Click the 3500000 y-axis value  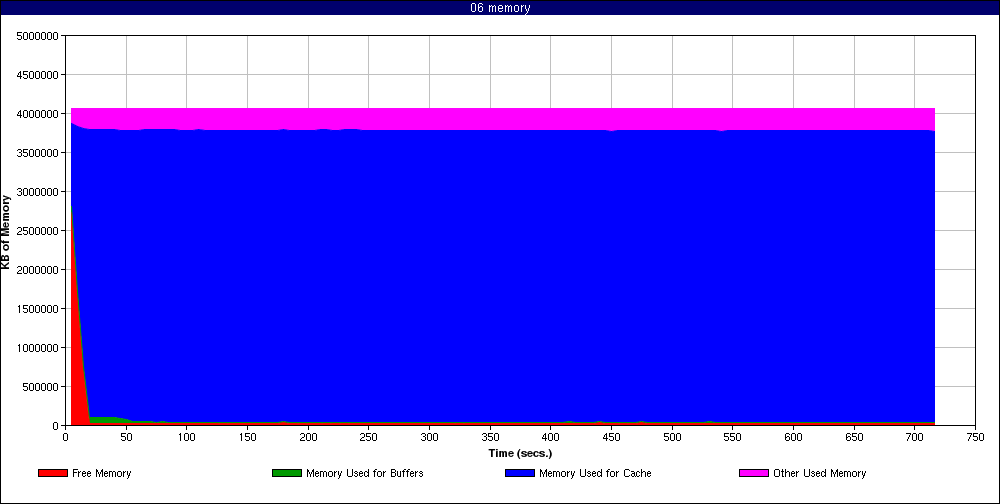click(39, 153)
